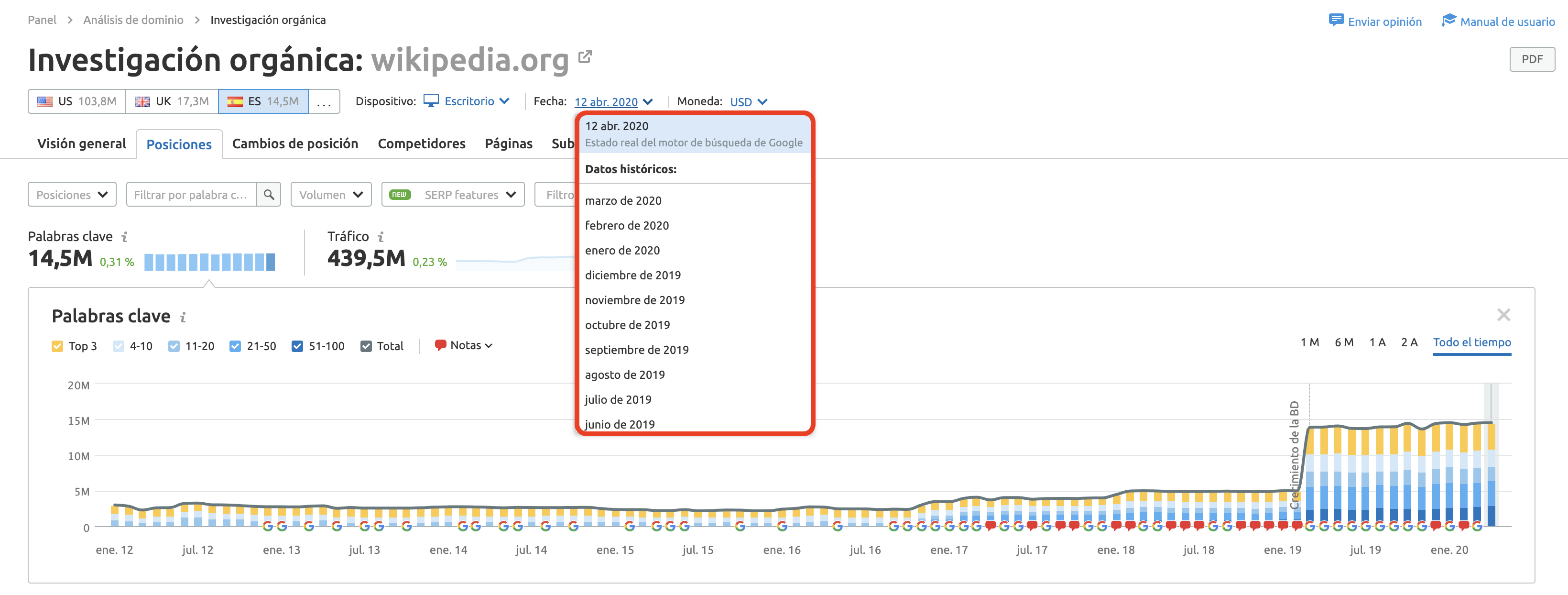Toggle the 51-100 checkbox
This screenshot has height=595, width=1568.
pos(297,346)
